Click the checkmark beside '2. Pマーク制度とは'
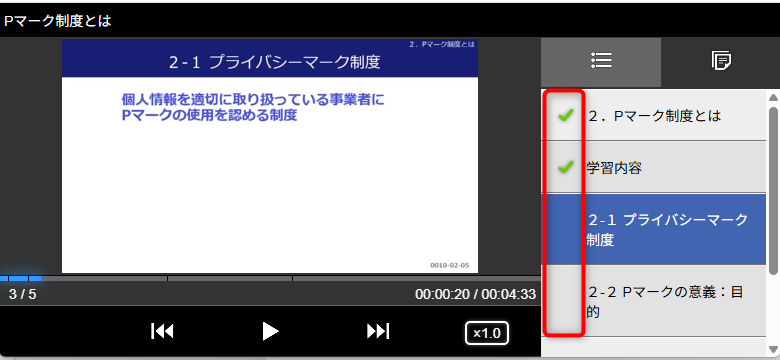This screenshot has width=780, height=360. pyautogui.click(x=565, y=115)
